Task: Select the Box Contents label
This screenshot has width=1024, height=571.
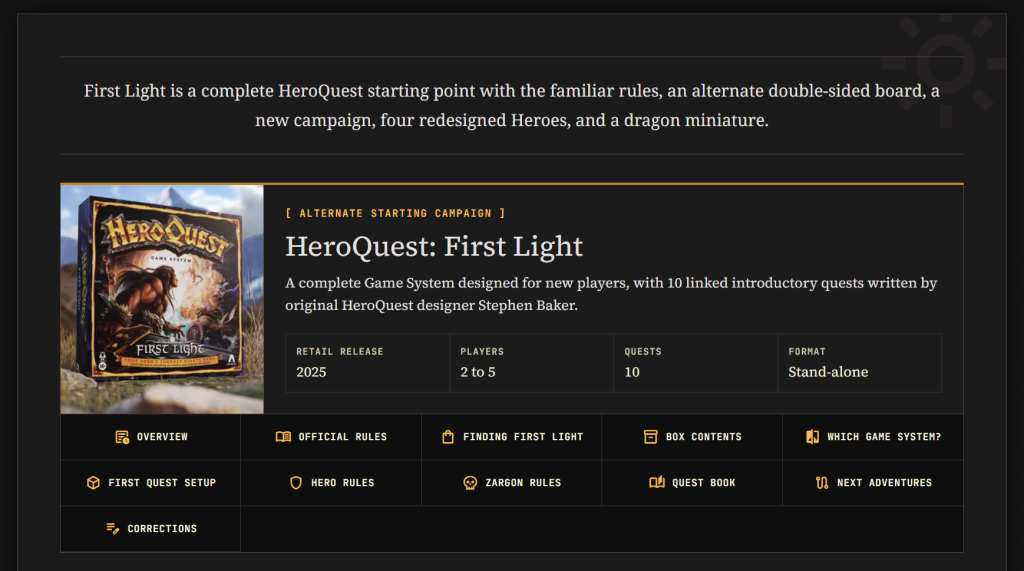Action: point(704,437)
